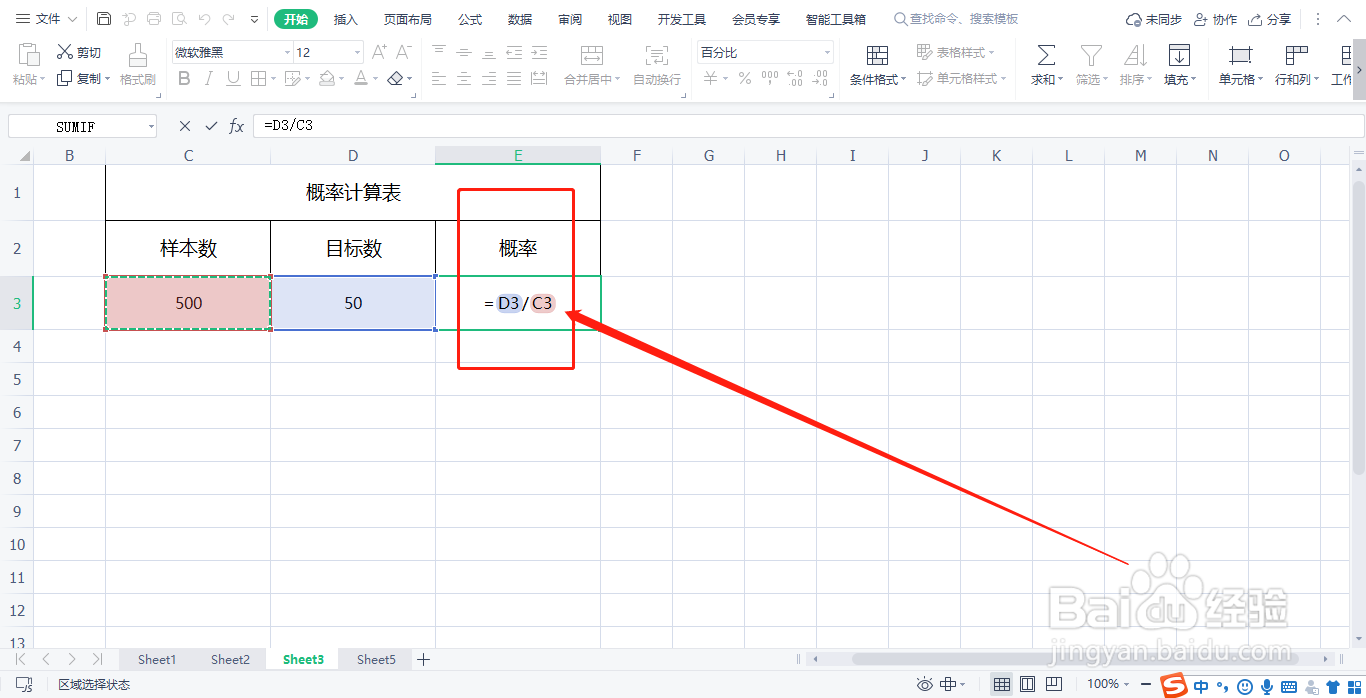Toggle center horizontal alignment
Viewport: 1366px width, 698px height.
click(x=464, y=78)
